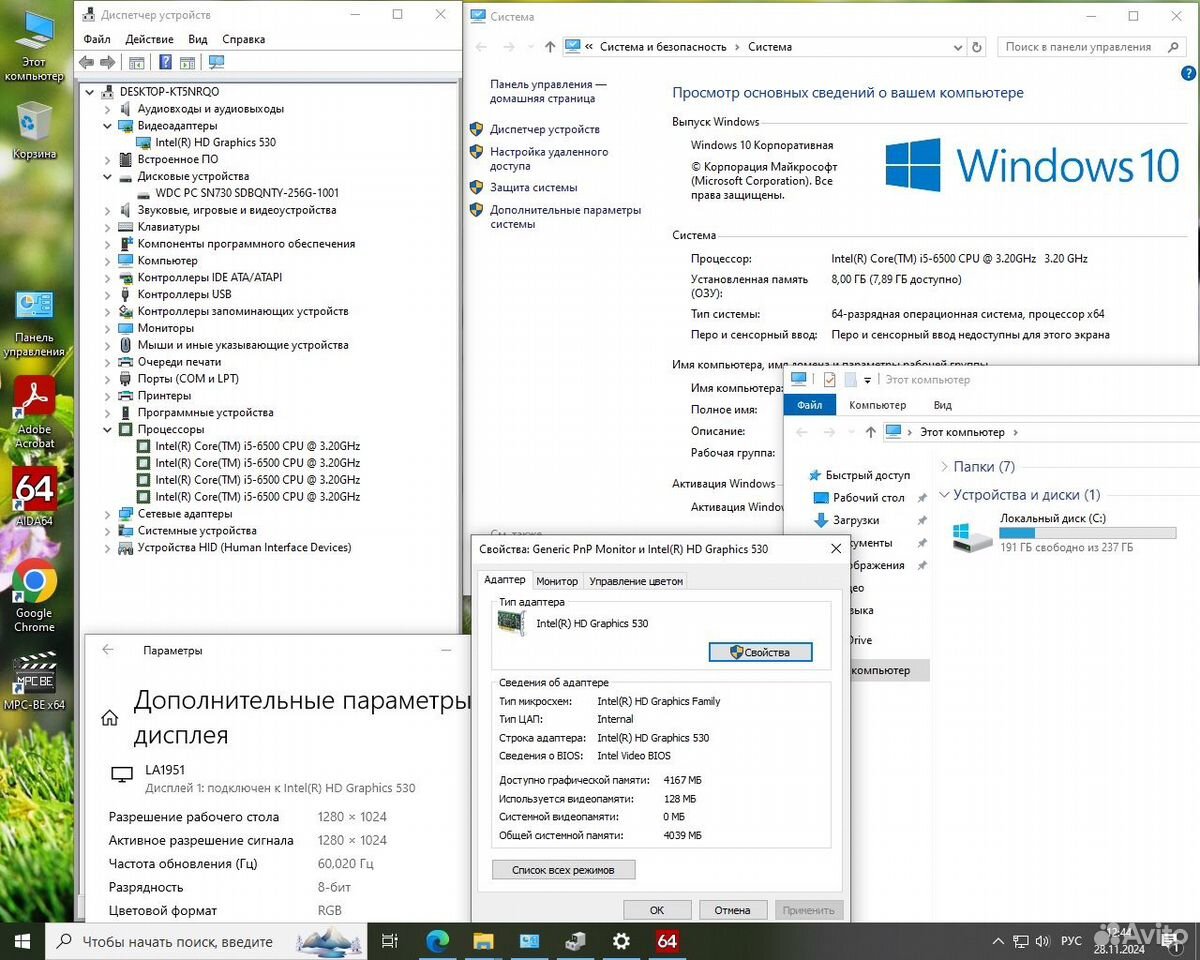Expand the Папки (7) group in Explorer

point(945,467)
